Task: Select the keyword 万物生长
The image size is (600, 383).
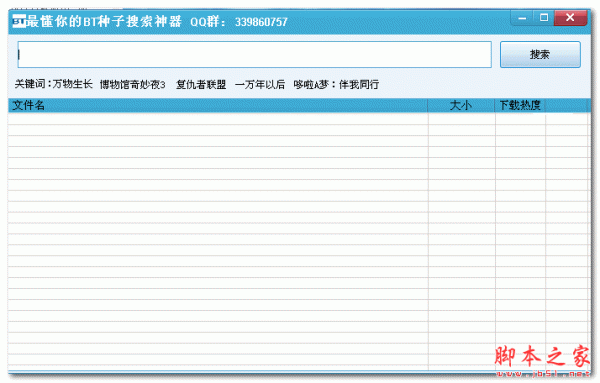Action: click(x=72, y=84)
